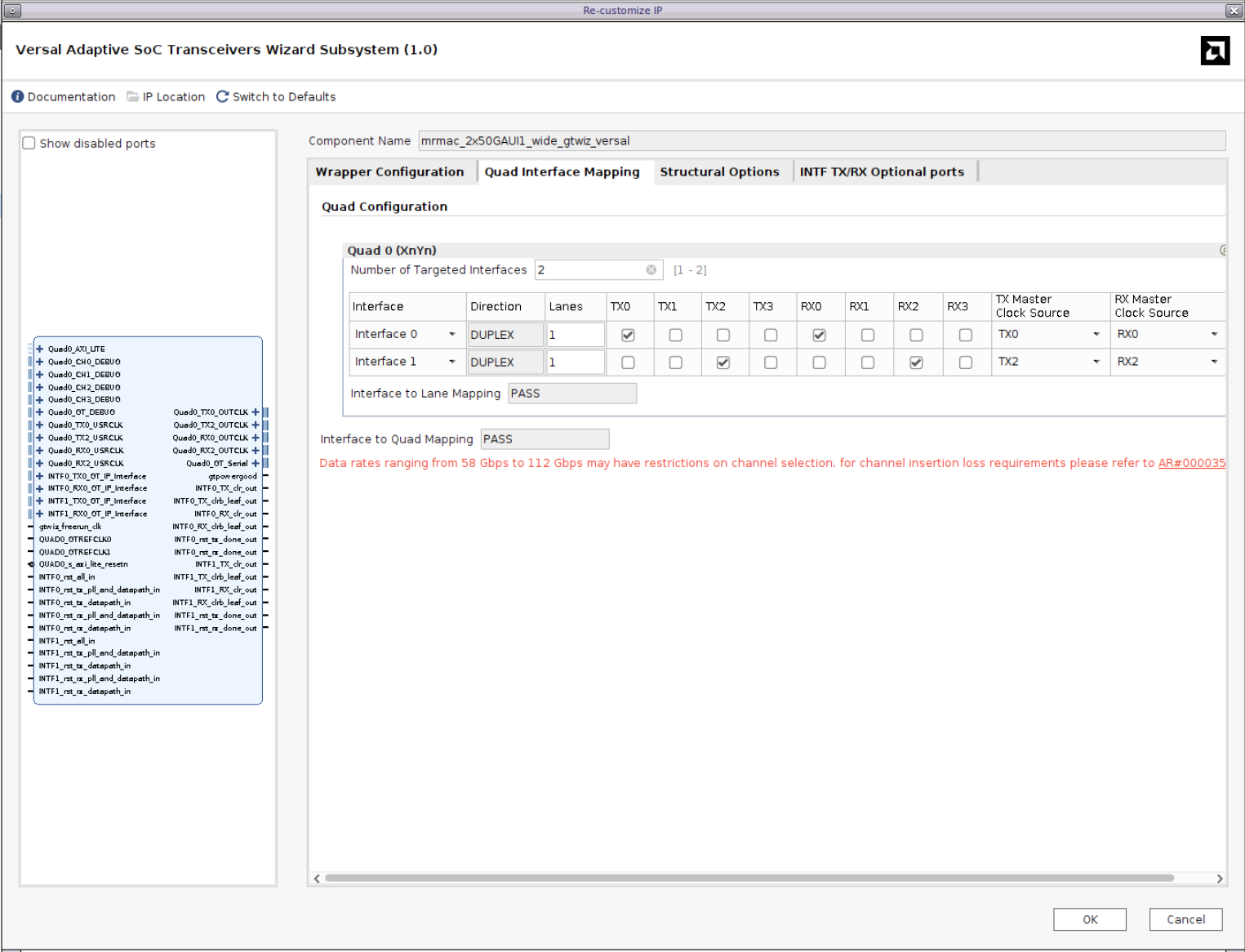Viewport: 1245px width, 952px height.
Task: Expand the INTF0_TX0_GT_IP_Interface plus icon
Action: click(39, 476)
